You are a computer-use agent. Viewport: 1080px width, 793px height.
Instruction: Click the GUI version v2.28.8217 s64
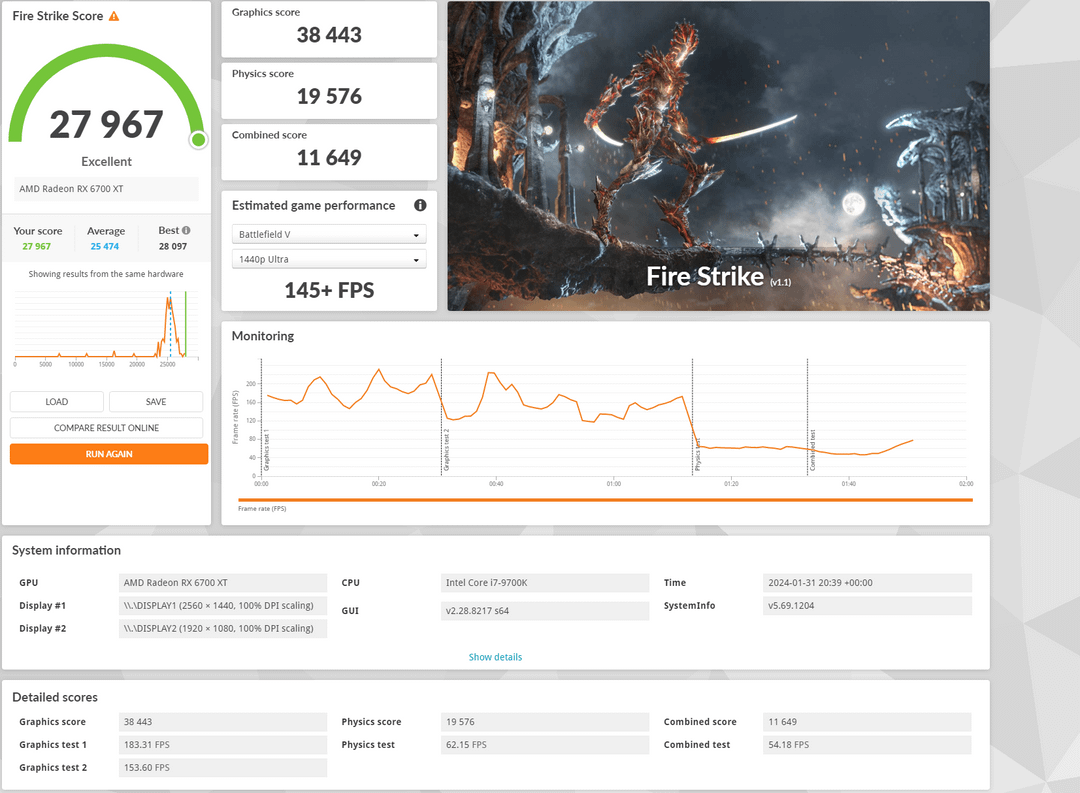point(545,610)
